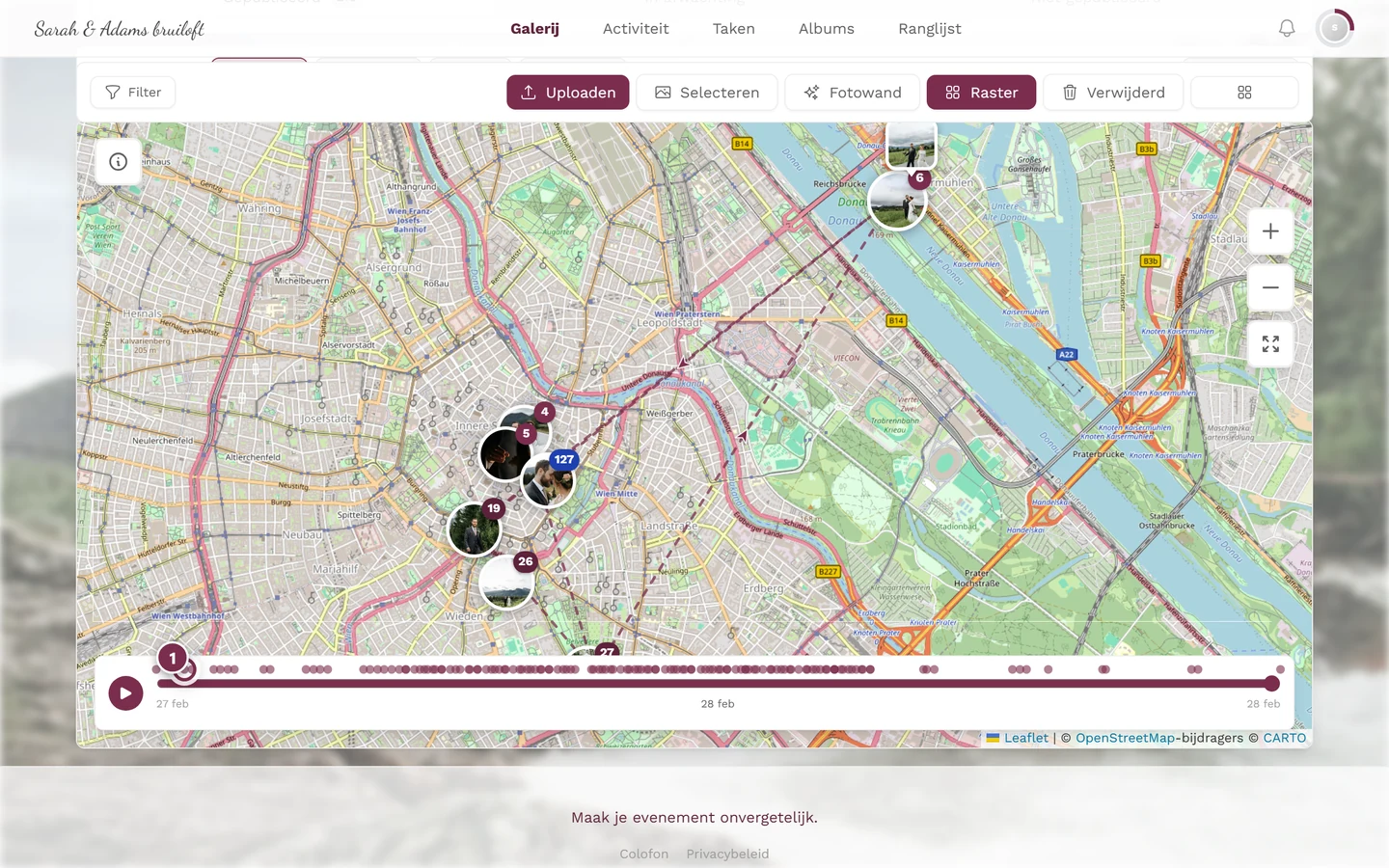
Task: Open the OpenStreetMap attribution link
Action: pyautogui.click(x=1125, y=738)
